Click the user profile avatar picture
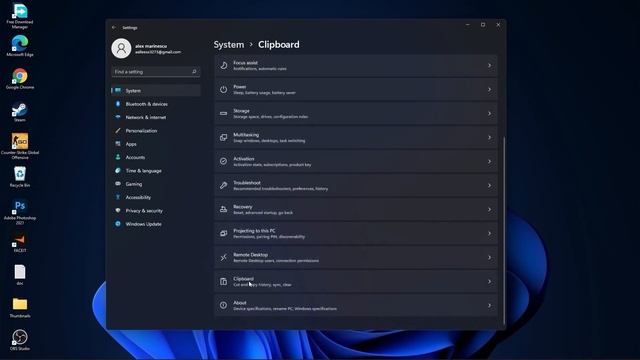Image resolution: width=640 pixels, height=360 pixels. click(121, 49)
